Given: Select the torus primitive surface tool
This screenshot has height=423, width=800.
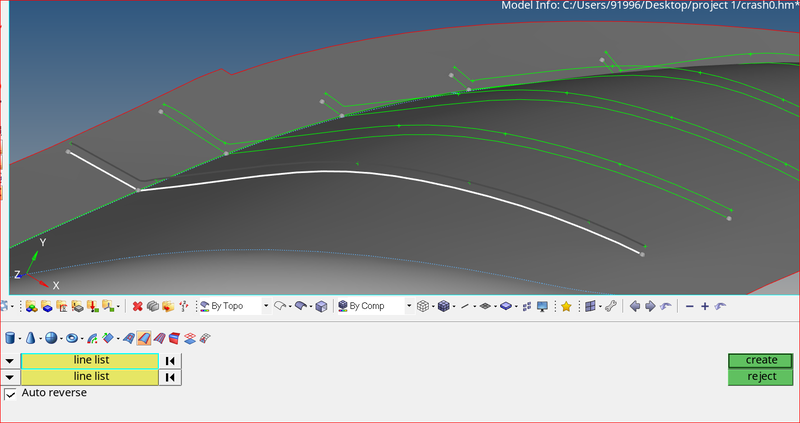Looking at the screenshot, I should point(72,338).
